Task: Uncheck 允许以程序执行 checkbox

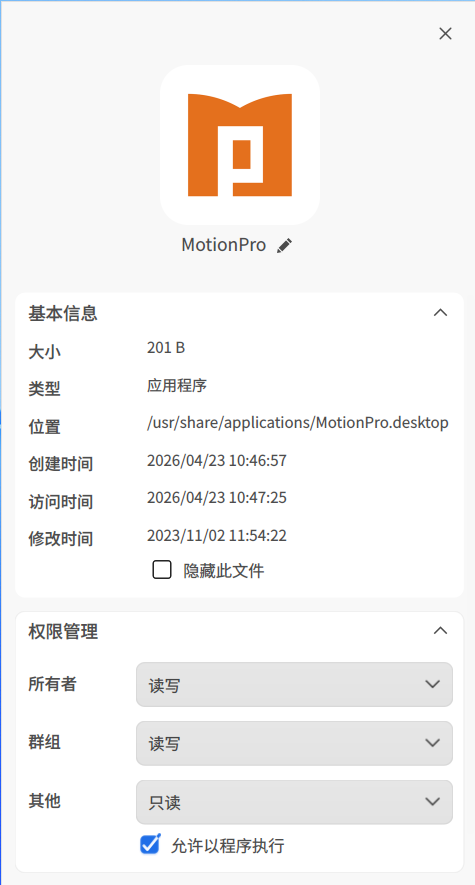Action: coord(150,844)
